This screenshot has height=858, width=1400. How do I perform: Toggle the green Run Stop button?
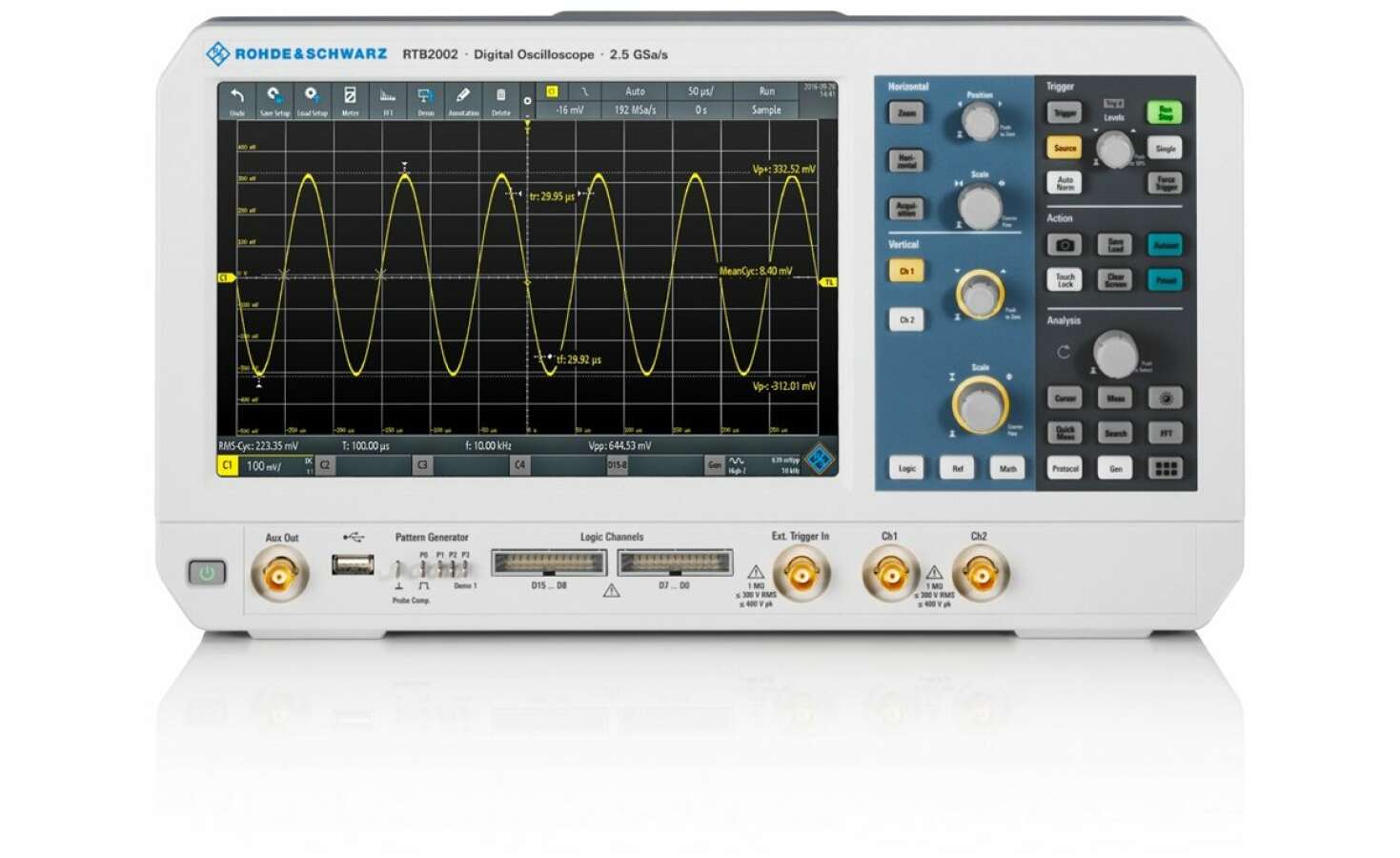point(1165,112)
